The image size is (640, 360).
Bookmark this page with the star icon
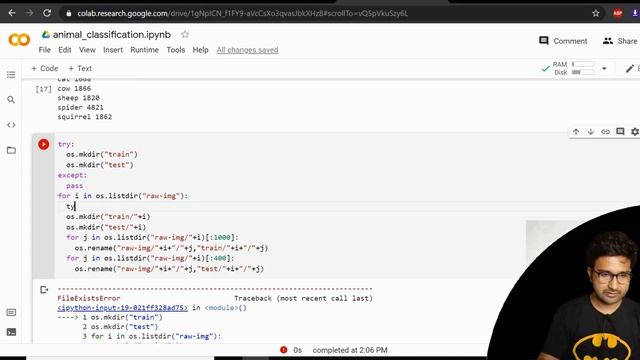pyautogui.click(x=596, y=13)
